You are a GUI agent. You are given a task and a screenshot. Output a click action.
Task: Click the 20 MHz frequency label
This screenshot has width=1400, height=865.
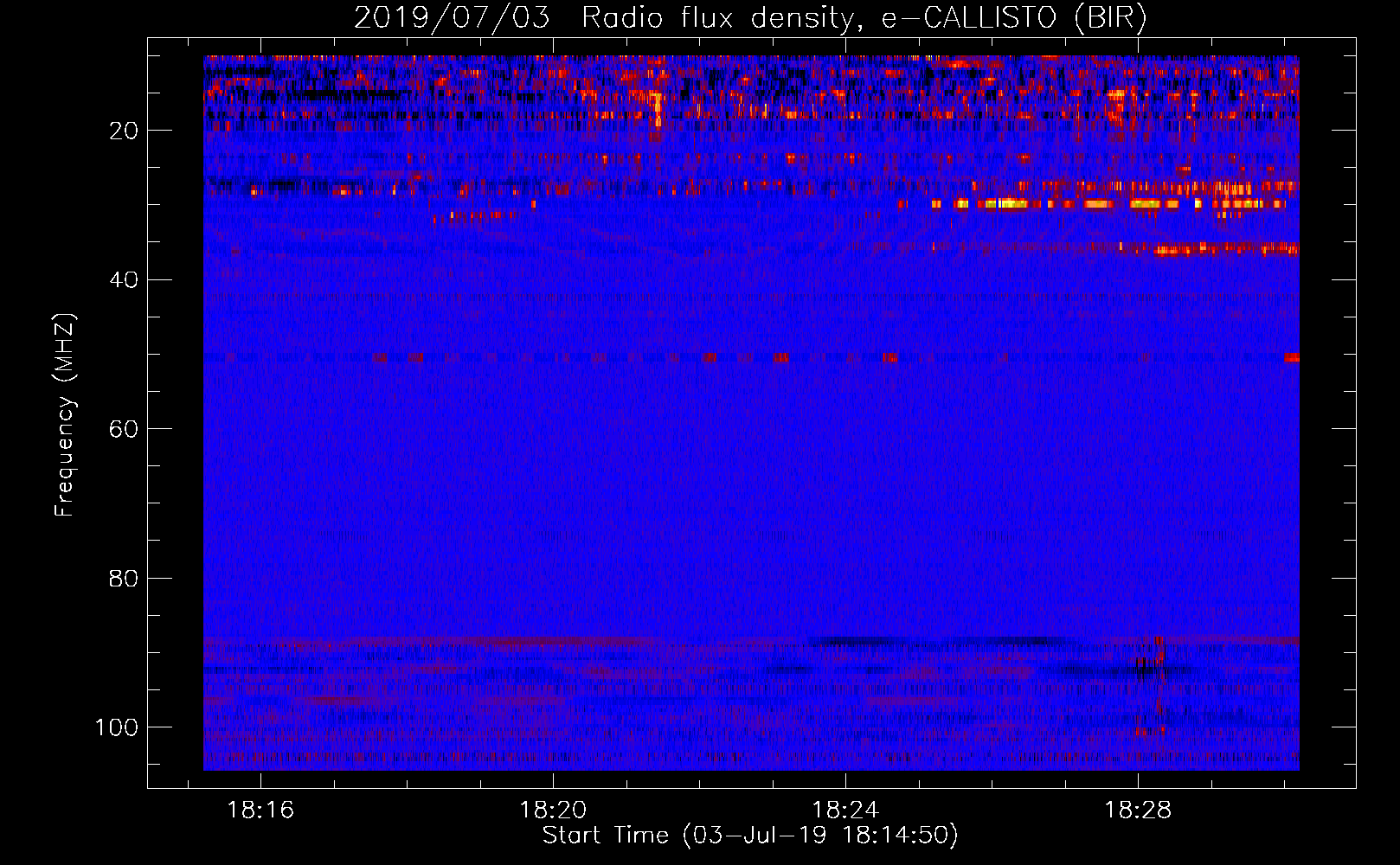(x=124, y=131)
